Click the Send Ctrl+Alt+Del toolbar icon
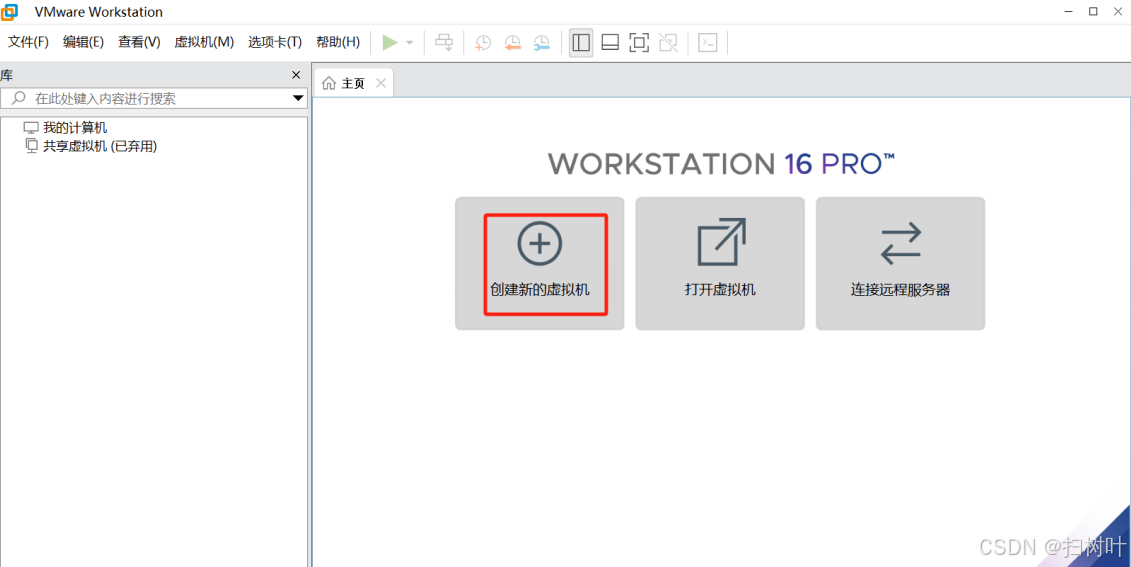1131x567 pixels. [444, 43]
